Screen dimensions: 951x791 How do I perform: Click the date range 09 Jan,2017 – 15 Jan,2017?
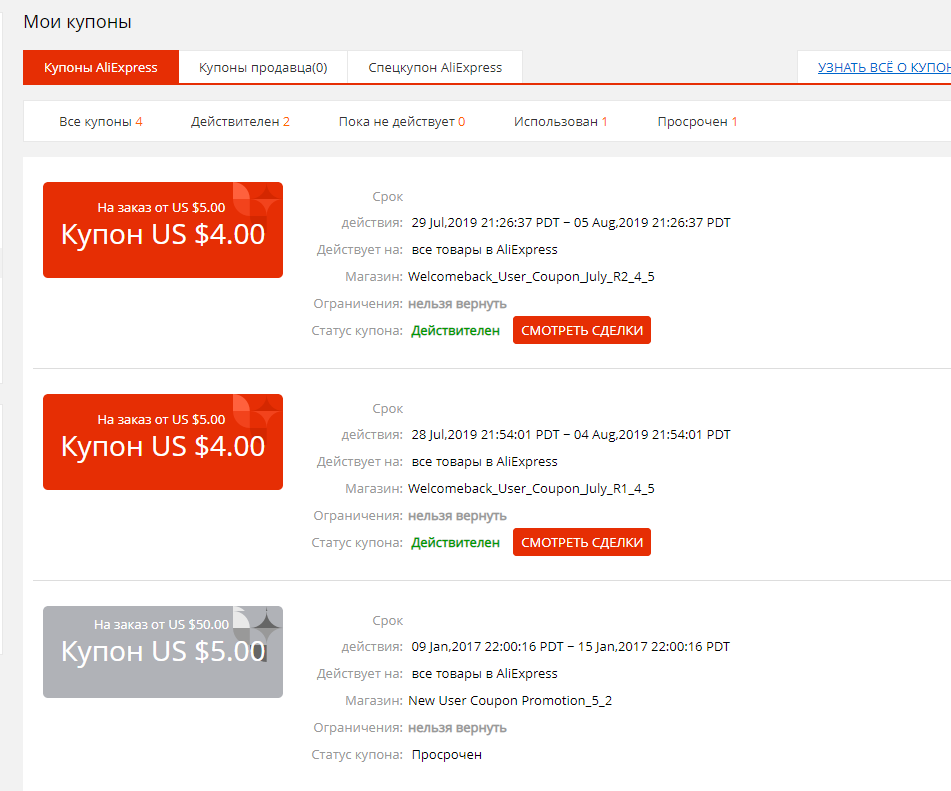pyautogui.click(x=570, y=647)
